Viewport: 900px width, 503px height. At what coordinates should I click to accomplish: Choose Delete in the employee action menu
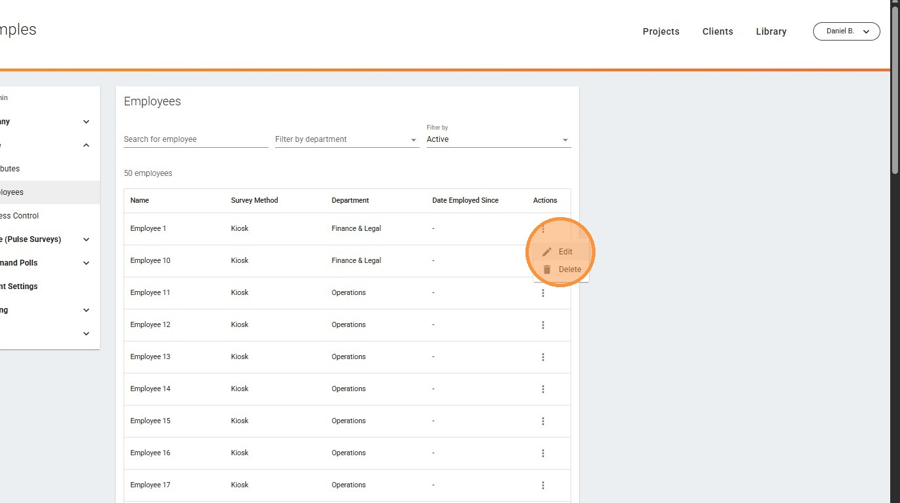tap(560, 269)
